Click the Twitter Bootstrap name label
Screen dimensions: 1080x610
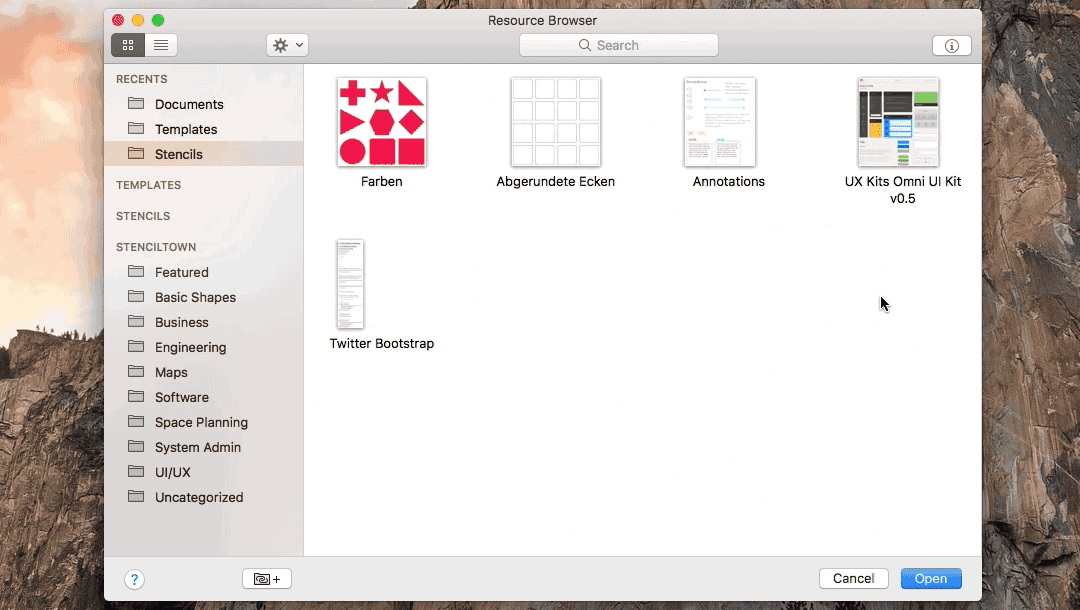click(382, 344)
